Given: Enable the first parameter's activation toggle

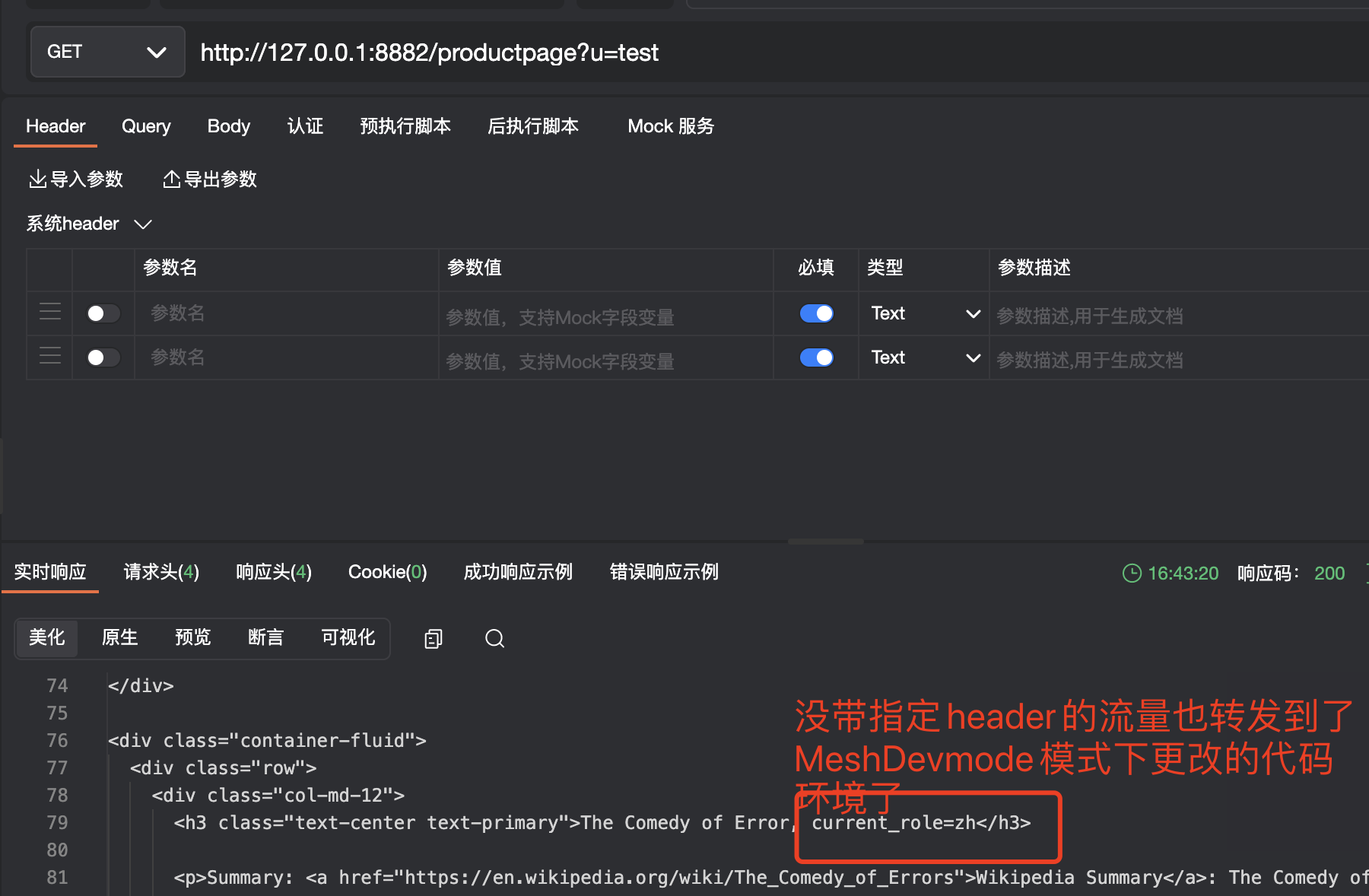Looking at the screenshot, I should click(102, 313).
